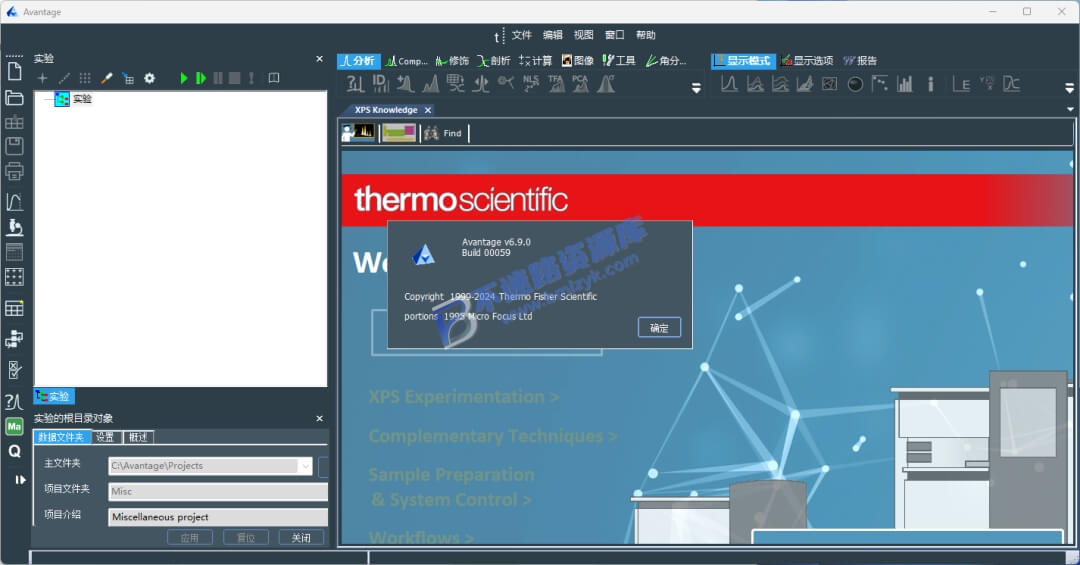Click the TFA analysis icon

pyautogui.click(x=556, y=84)
